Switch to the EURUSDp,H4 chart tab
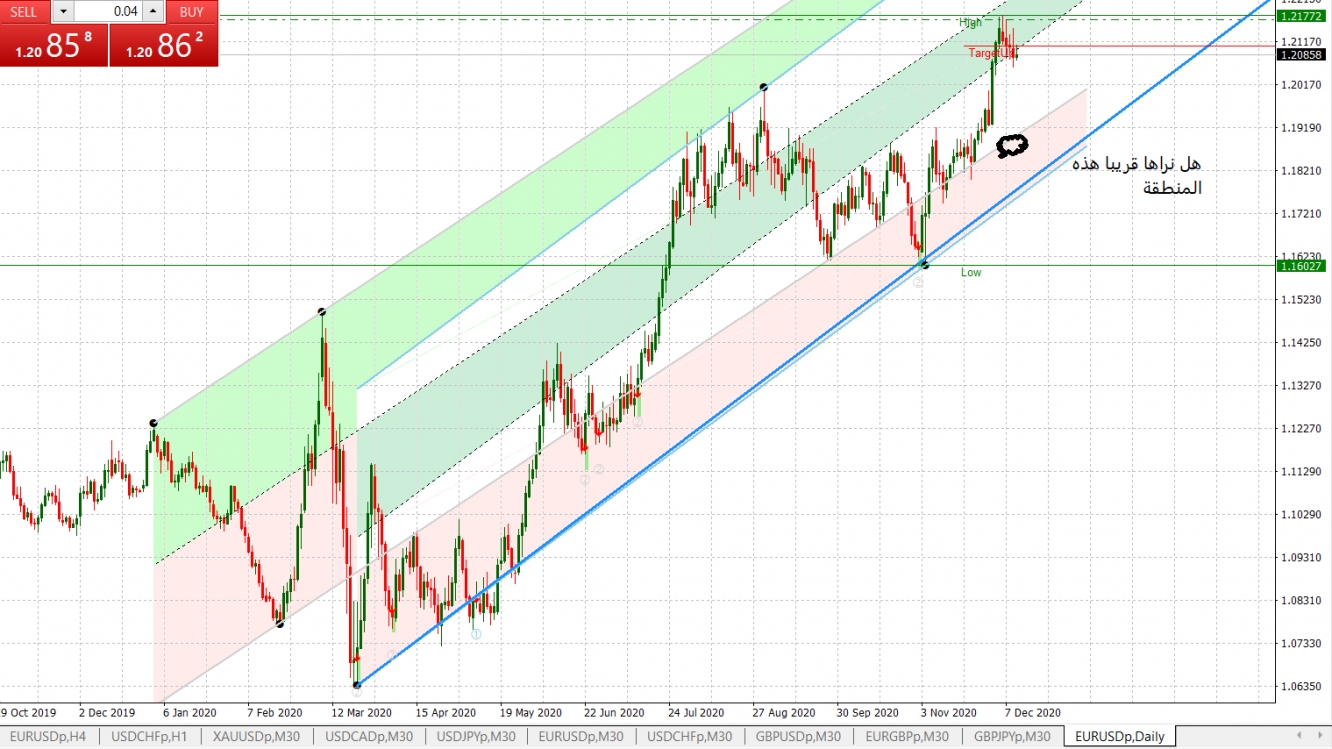Image resolution: width=1332 pixels, height=749 pixels. [x=49, y=737]
